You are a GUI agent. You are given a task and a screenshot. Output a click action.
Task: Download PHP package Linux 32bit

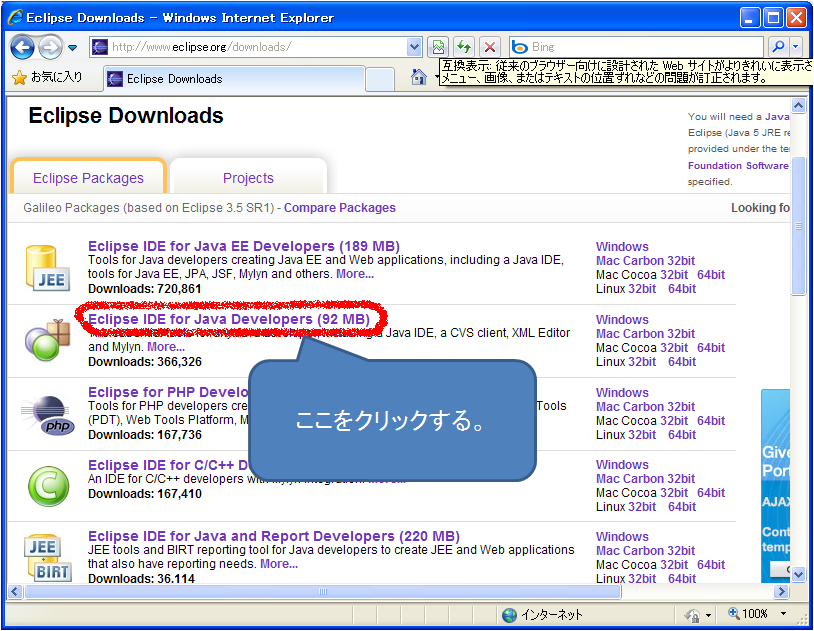642,435
